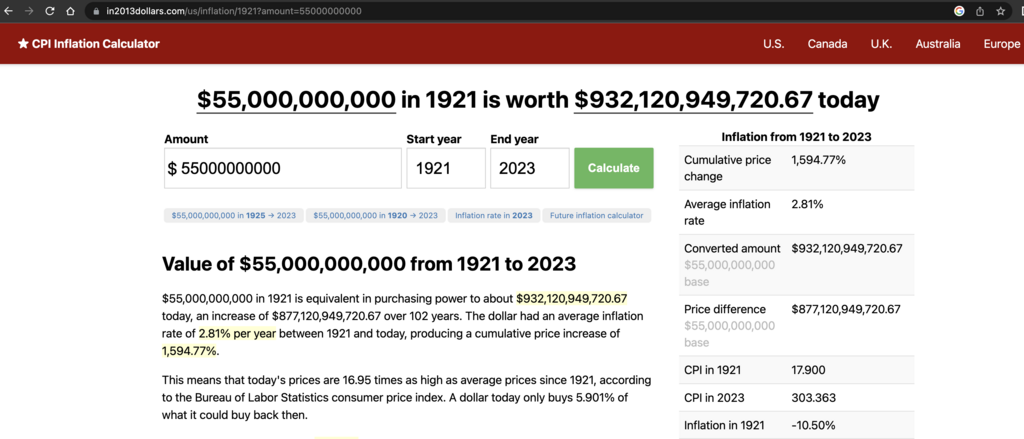Click the padlock site info icon
Image resolution: width=1024 pixels, height=439 pixels.
pos(96,11)
